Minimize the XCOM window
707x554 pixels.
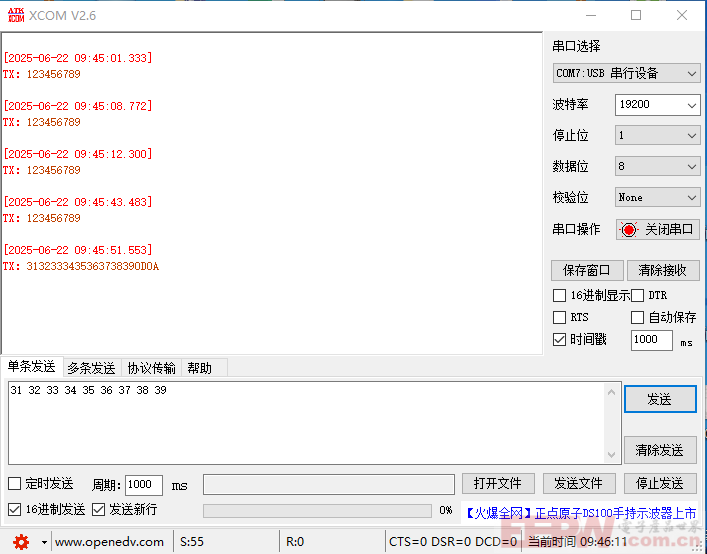(x=591, y=15)
